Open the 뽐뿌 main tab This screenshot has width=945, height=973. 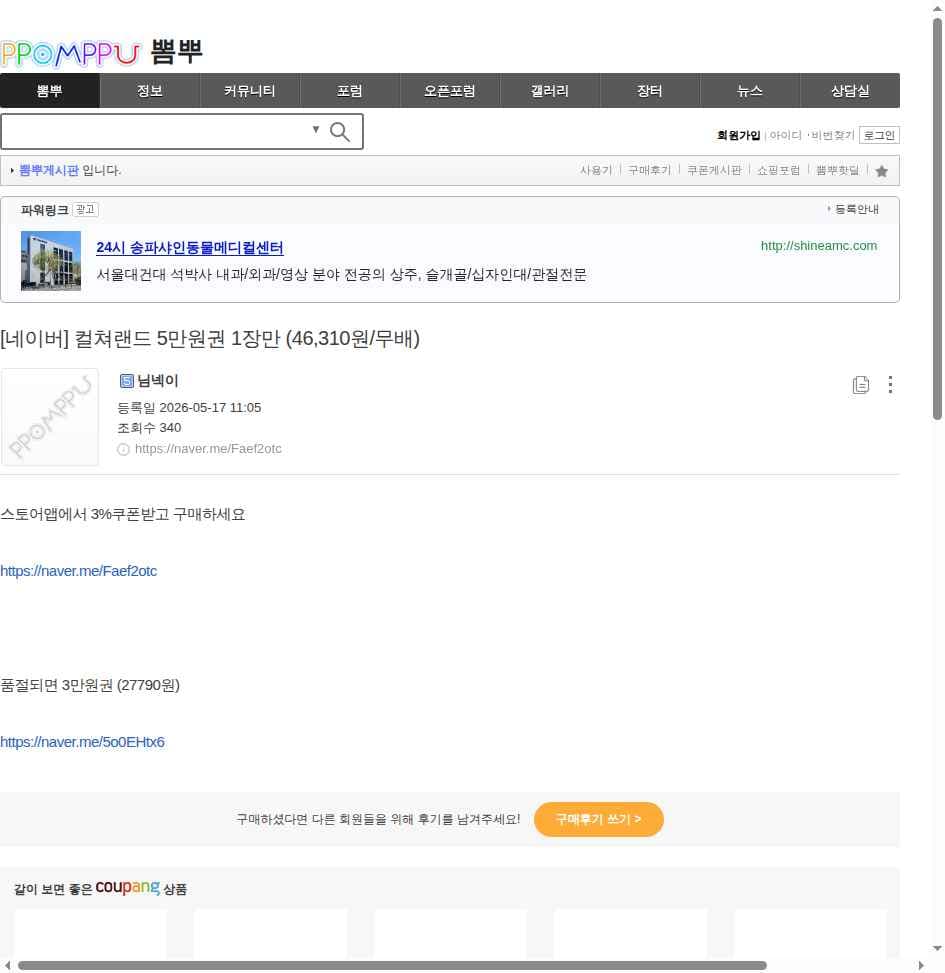[x=50, y=91]
